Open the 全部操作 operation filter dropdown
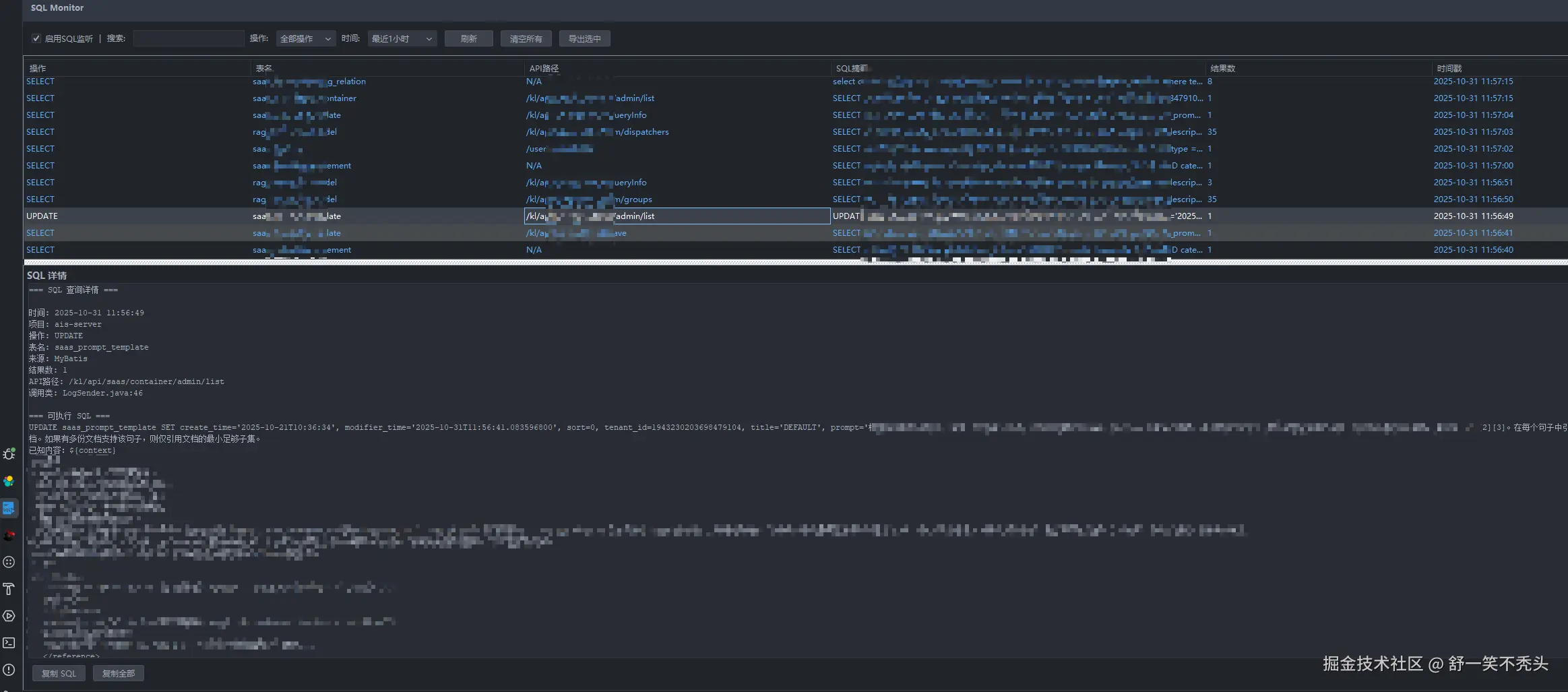The image size is (1568, 692). pyautogui.click(x=306, y=38)
